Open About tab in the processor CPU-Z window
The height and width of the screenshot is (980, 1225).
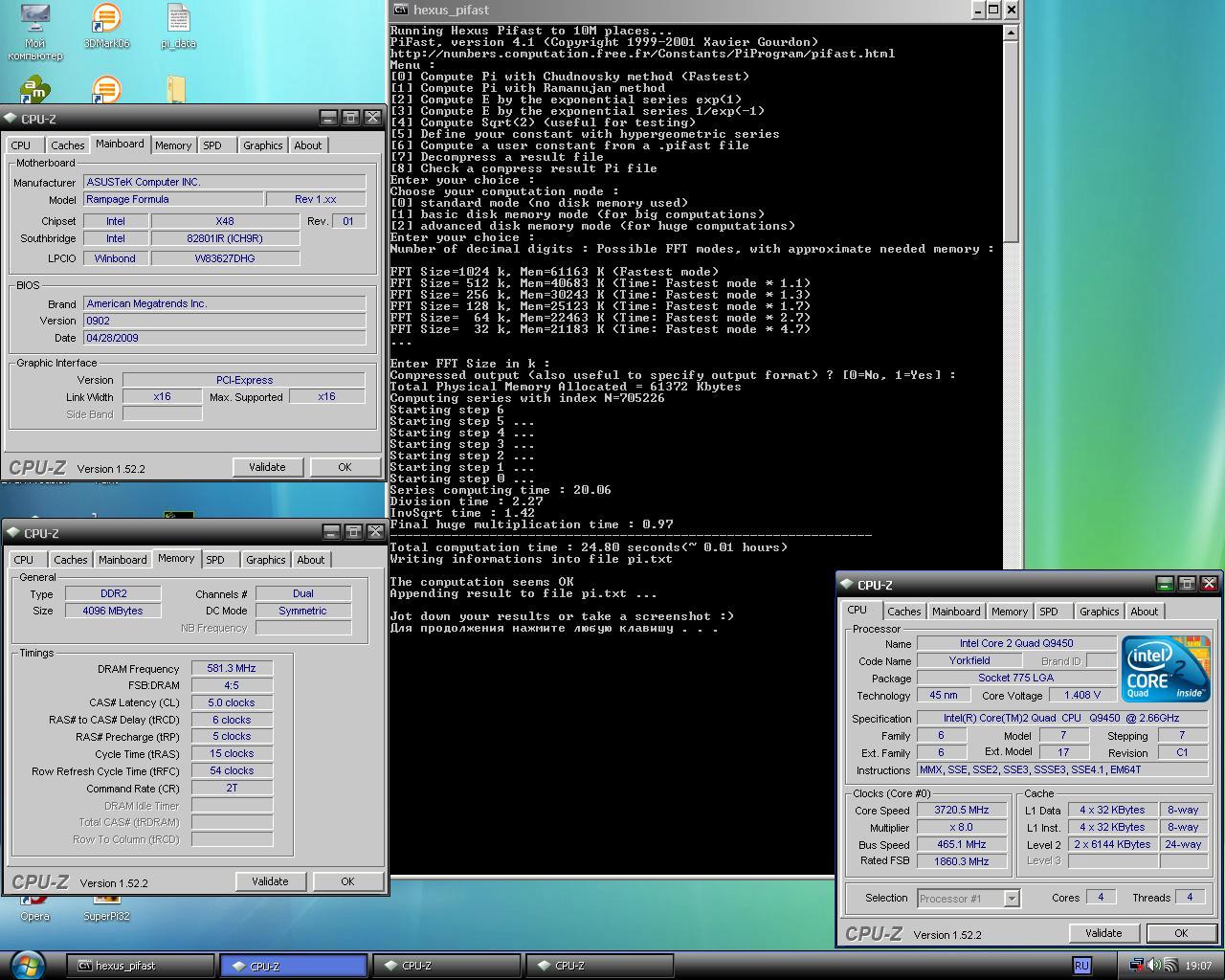coord(1145,612)
